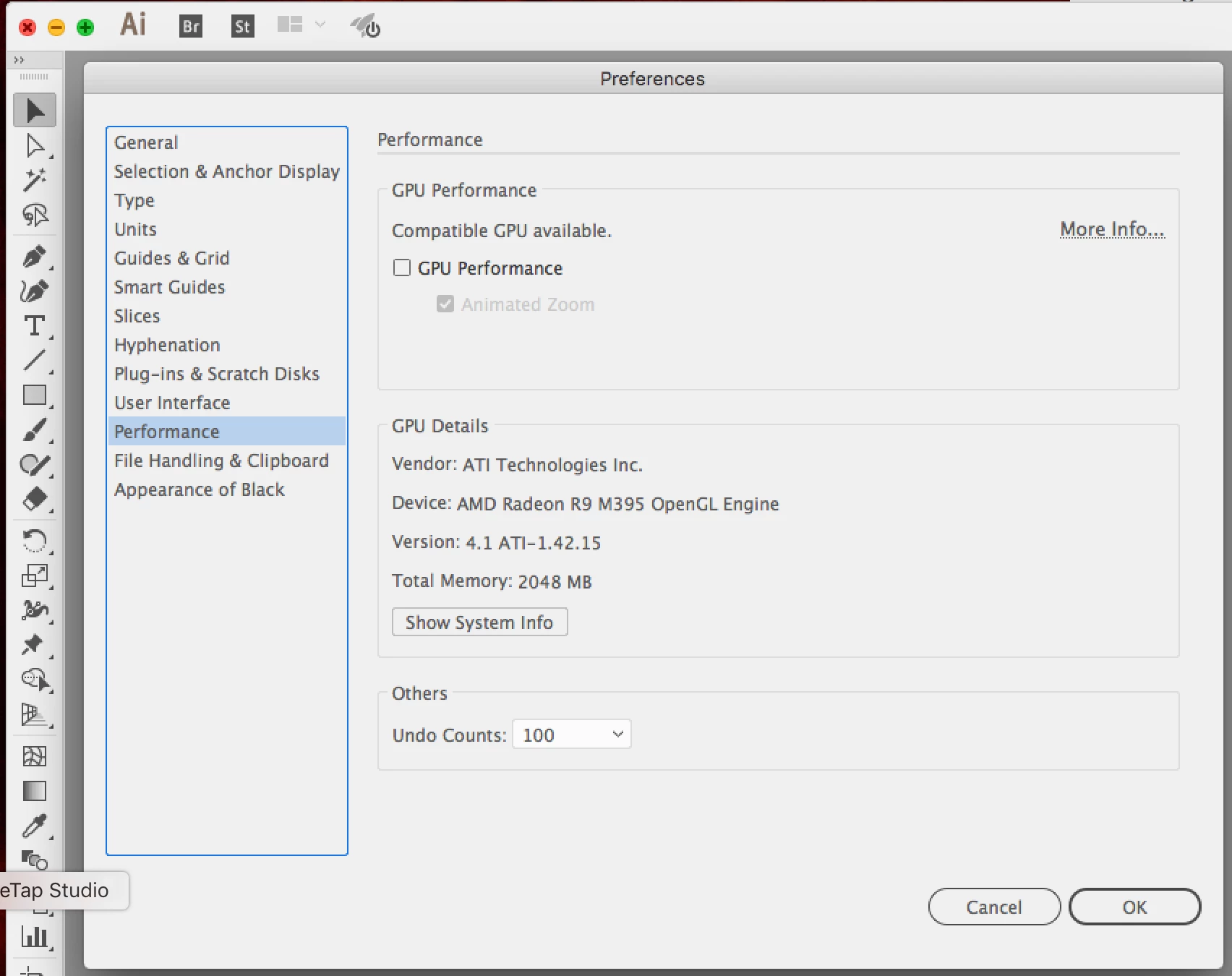Open the Type preferences section
Screen dimensions: 1232x976
coord(227,200)
